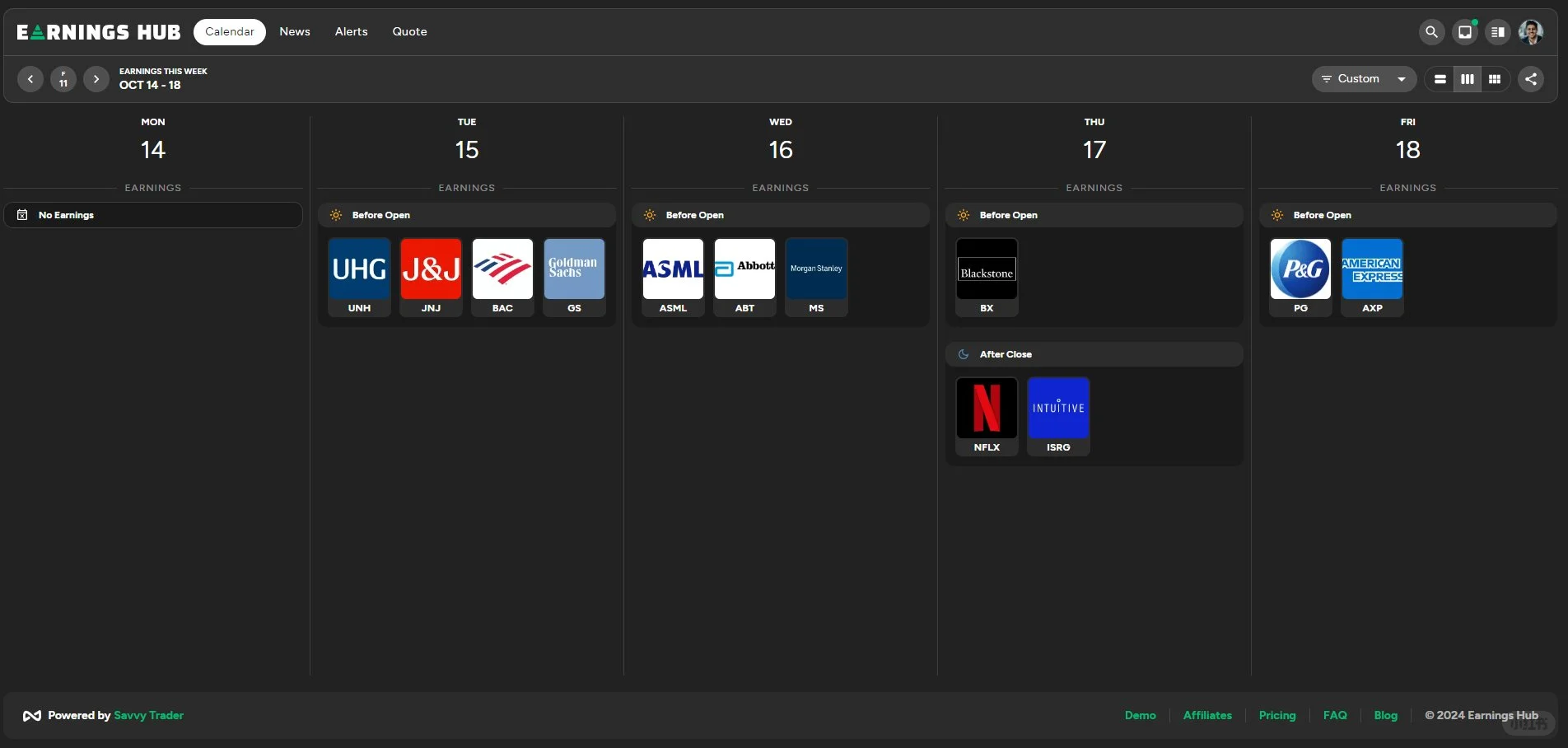
Task: Open JNJ earnings card
Action: pos(431,277)
